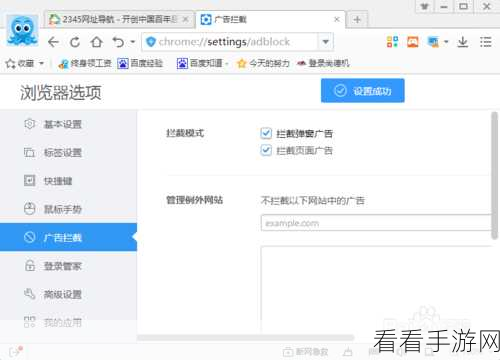500x360 pixels.
Task: Click the settings page vertical scrollbar
Action: pos(495,176)
